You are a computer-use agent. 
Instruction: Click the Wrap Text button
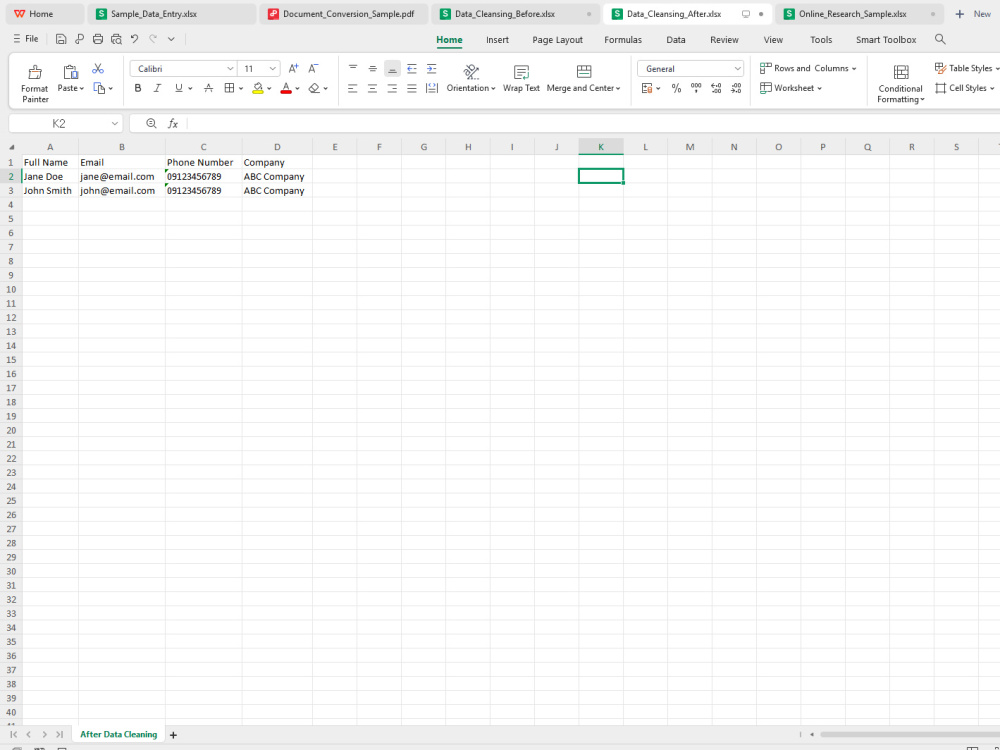(x=521, y=78)
